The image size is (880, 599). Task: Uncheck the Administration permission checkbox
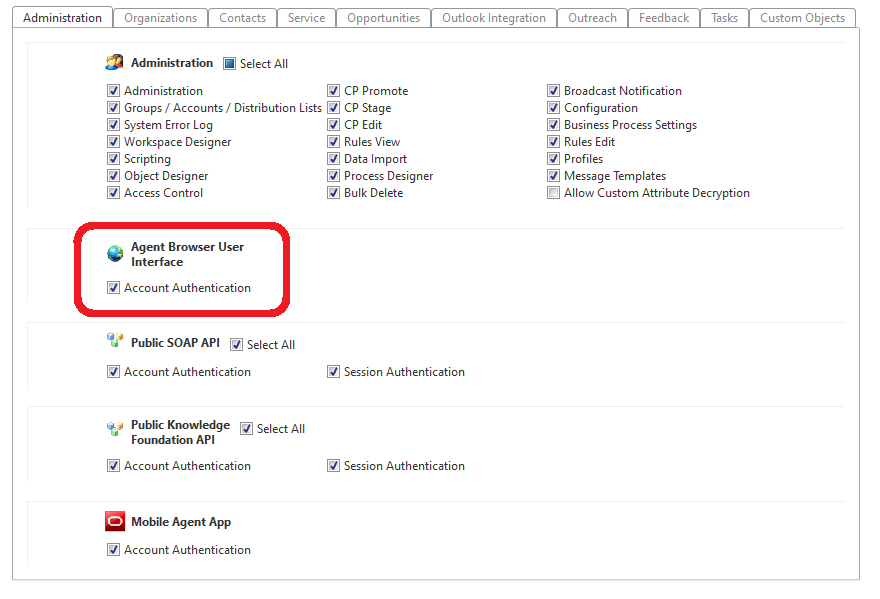click(113, 90)
